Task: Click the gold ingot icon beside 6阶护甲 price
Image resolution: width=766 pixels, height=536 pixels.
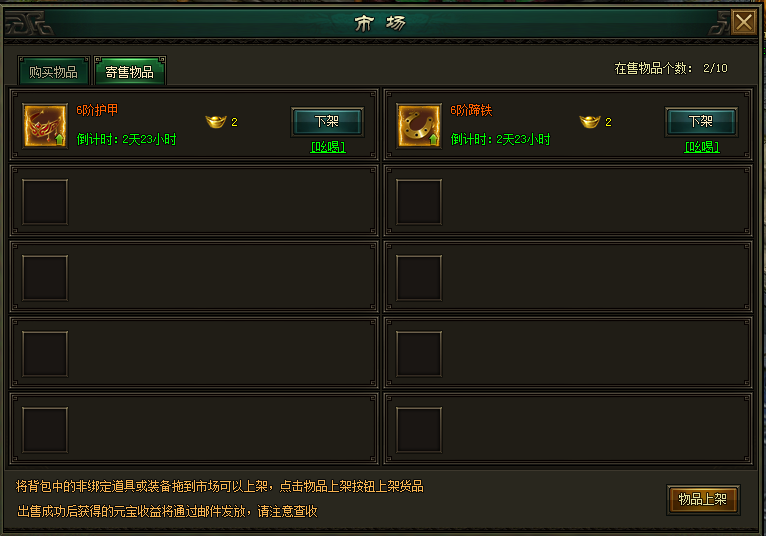Action: (215, 121)
